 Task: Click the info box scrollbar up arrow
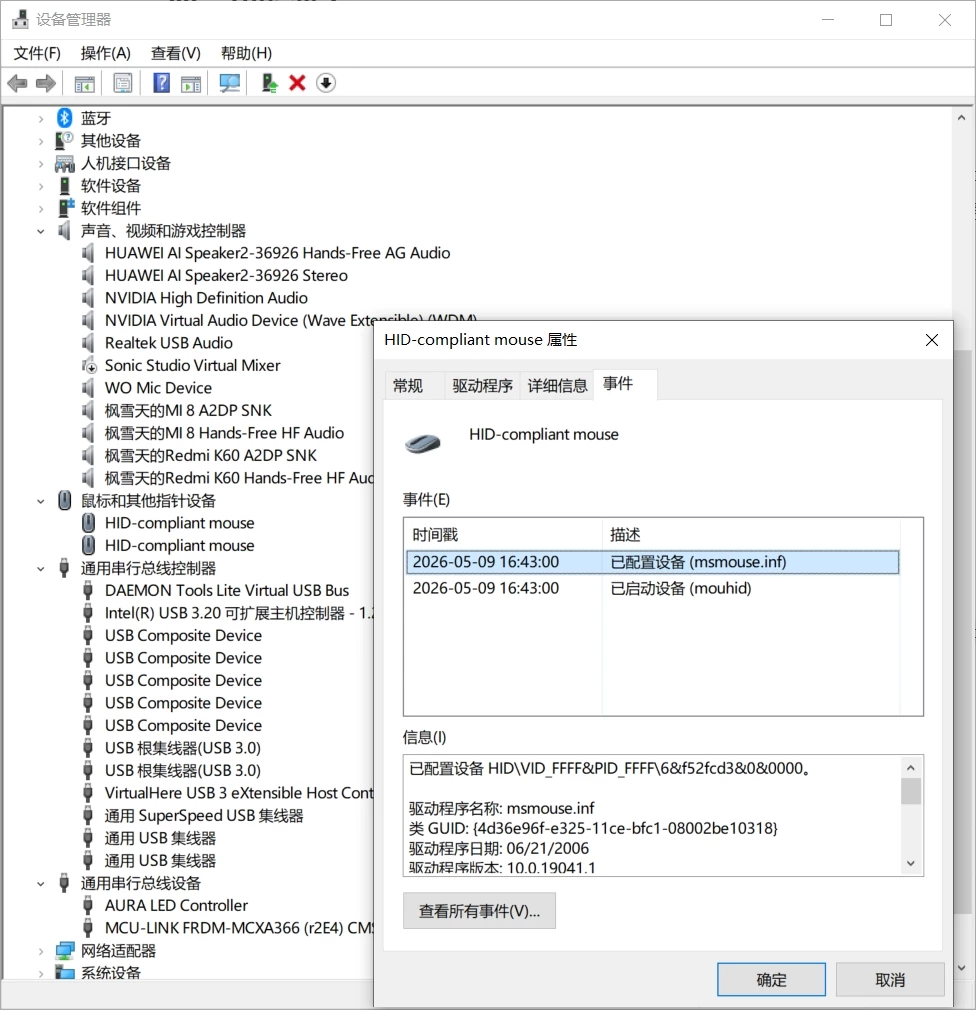pos(911,767)
